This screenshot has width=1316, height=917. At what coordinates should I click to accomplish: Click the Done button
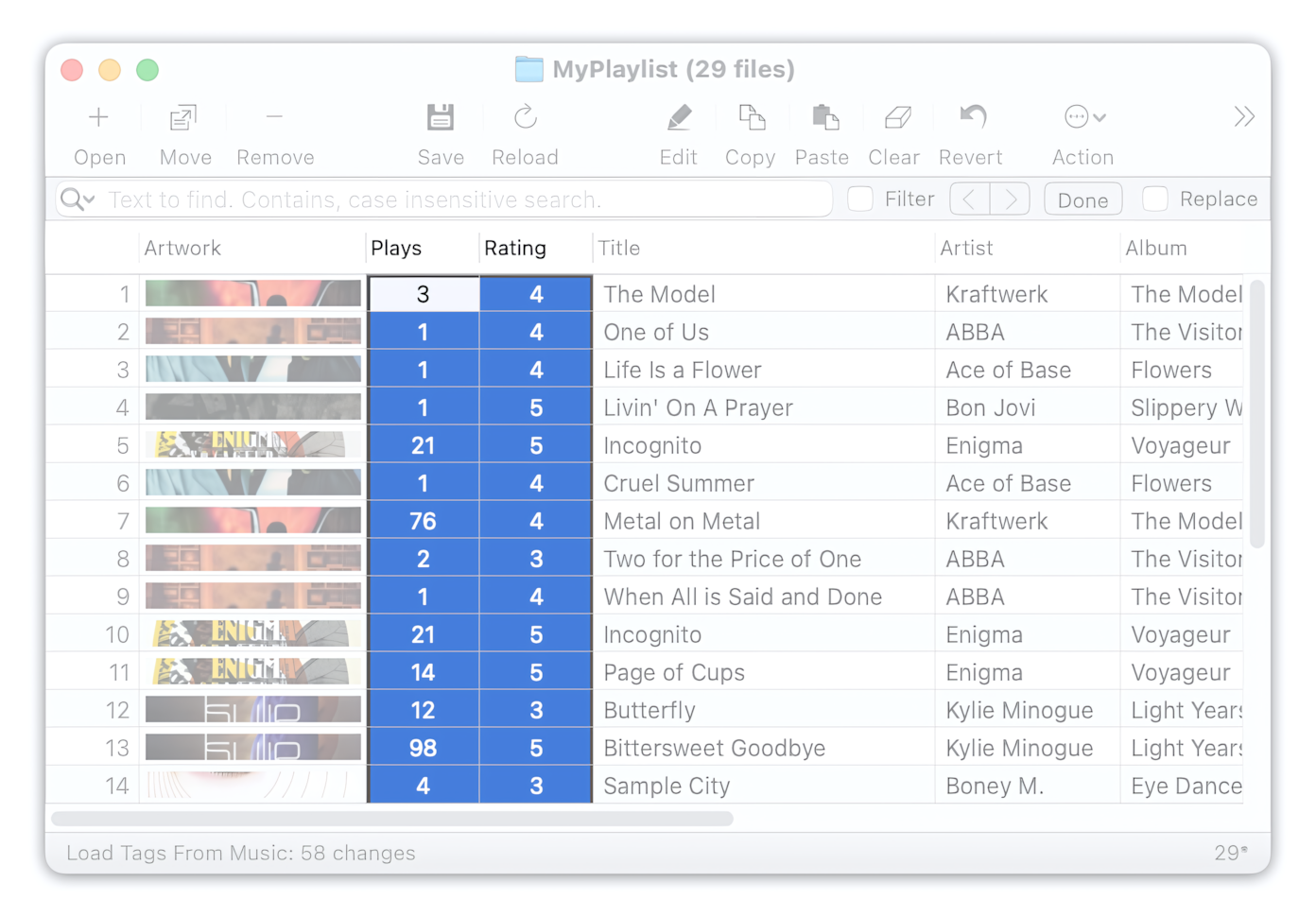1083,199
